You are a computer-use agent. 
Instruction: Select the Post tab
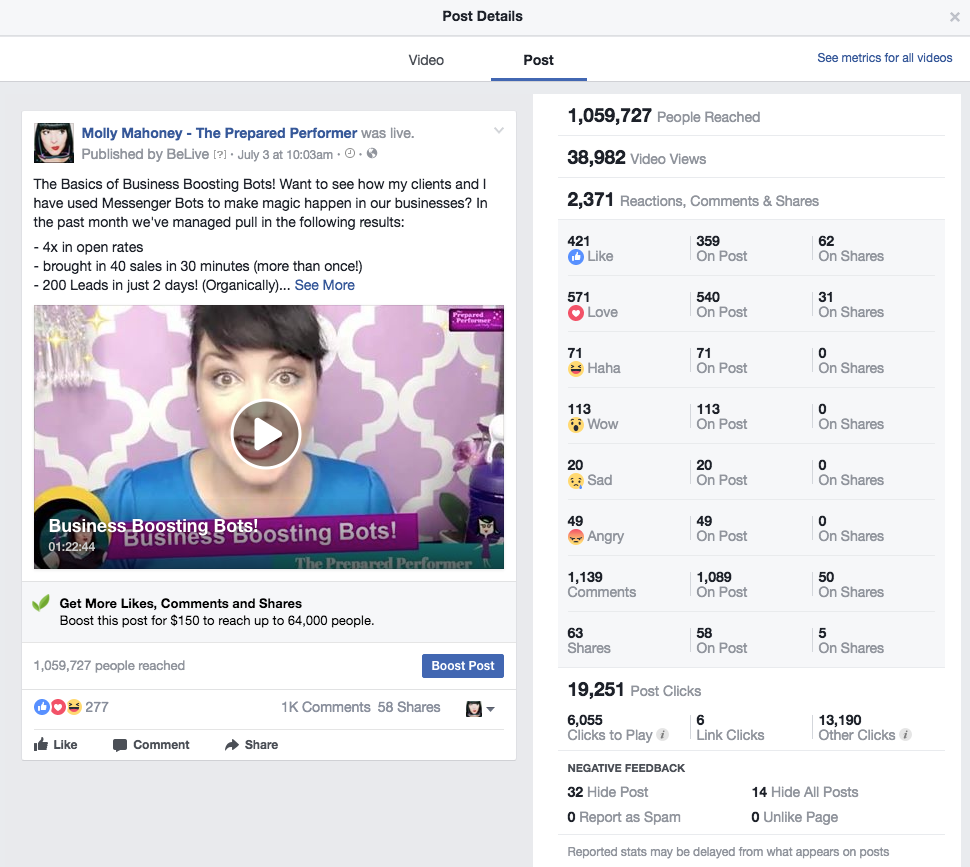(x=538, y=60)
